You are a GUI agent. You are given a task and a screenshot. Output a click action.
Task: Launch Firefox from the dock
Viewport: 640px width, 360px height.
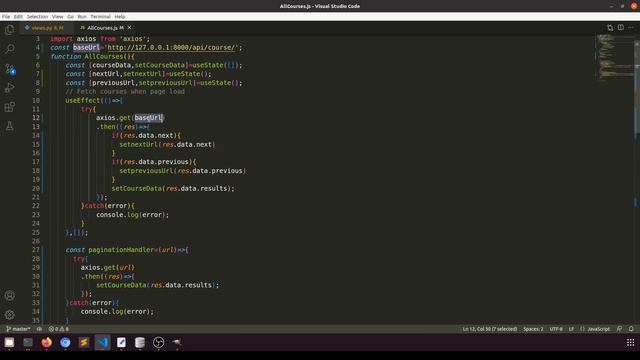tap(47, 342)
